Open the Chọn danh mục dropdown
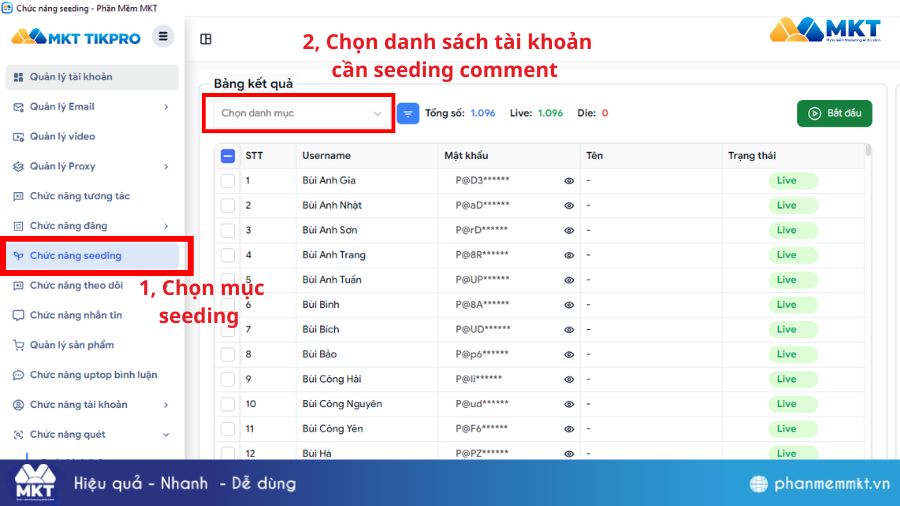The width and height of the screenshot is (900, 506). click(x=299, y=114)
